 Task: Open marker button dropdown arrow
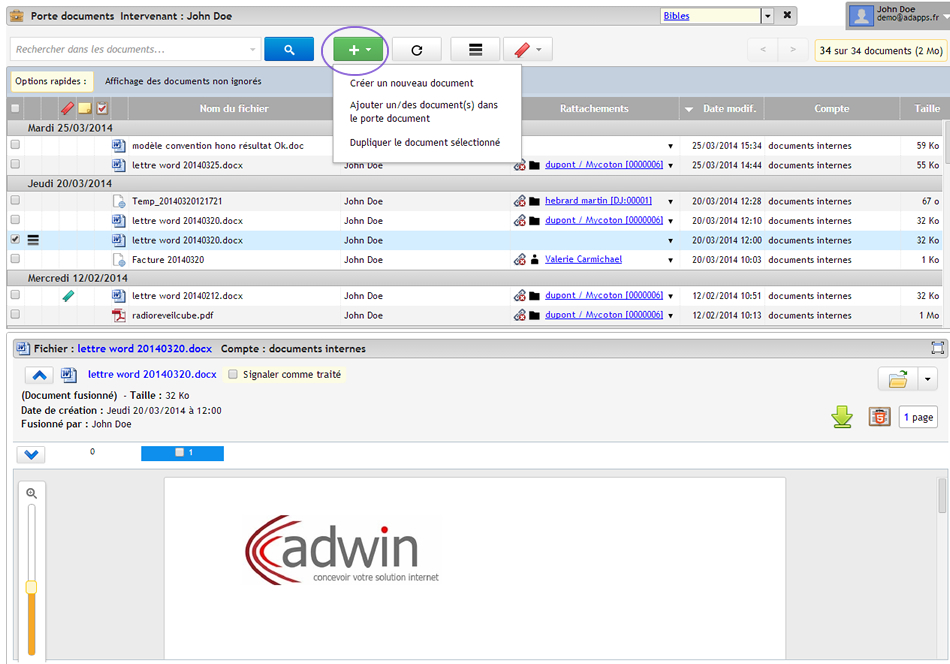click(x=539, y=50)
